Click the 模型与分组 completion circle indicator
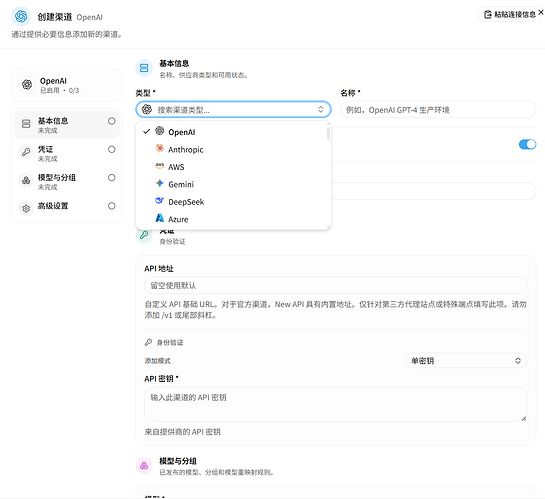545x499 pixels. point(112,178)
